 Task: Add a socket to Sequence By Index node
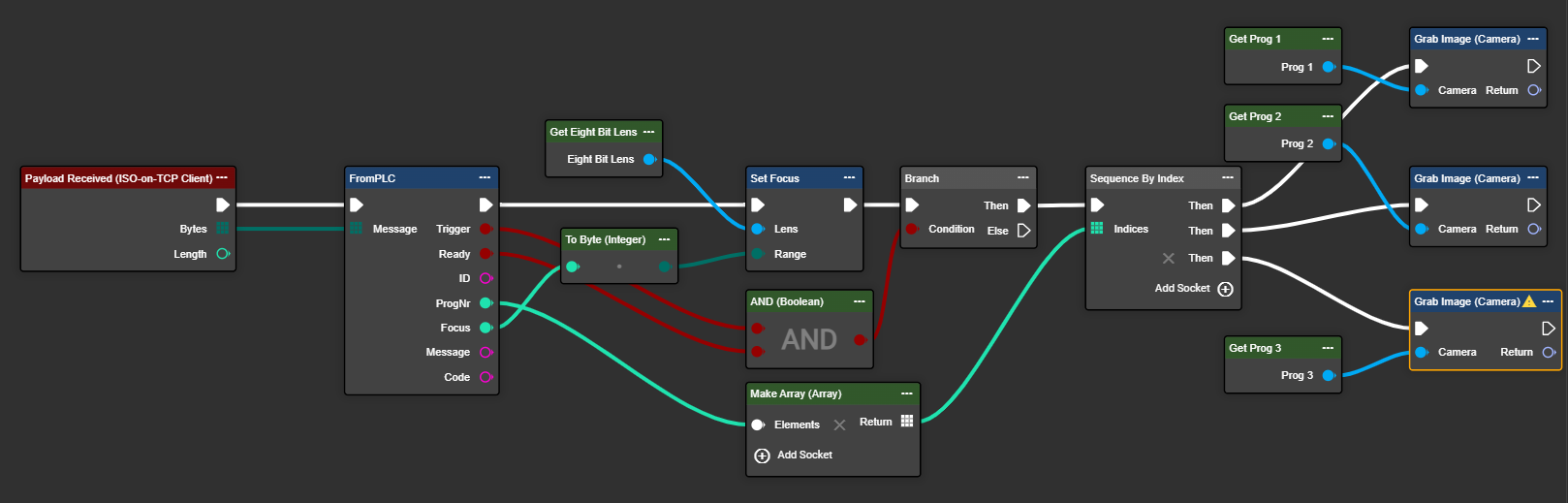tap(1225, 289)
